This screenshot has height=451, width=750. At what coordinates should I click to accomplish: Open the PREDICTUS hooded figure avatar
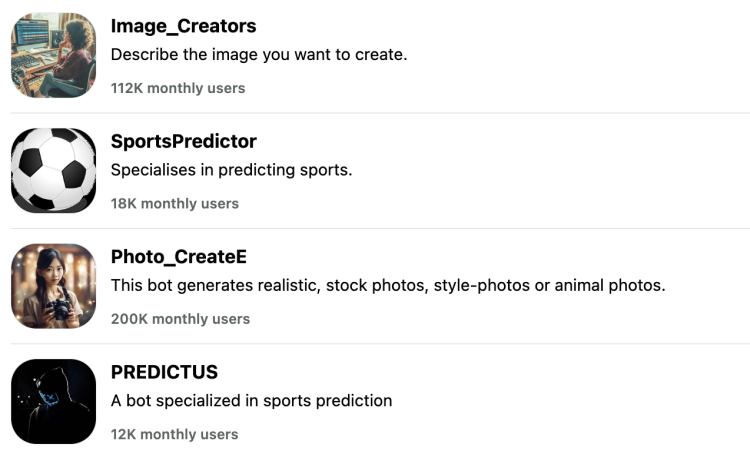[53, 401]
